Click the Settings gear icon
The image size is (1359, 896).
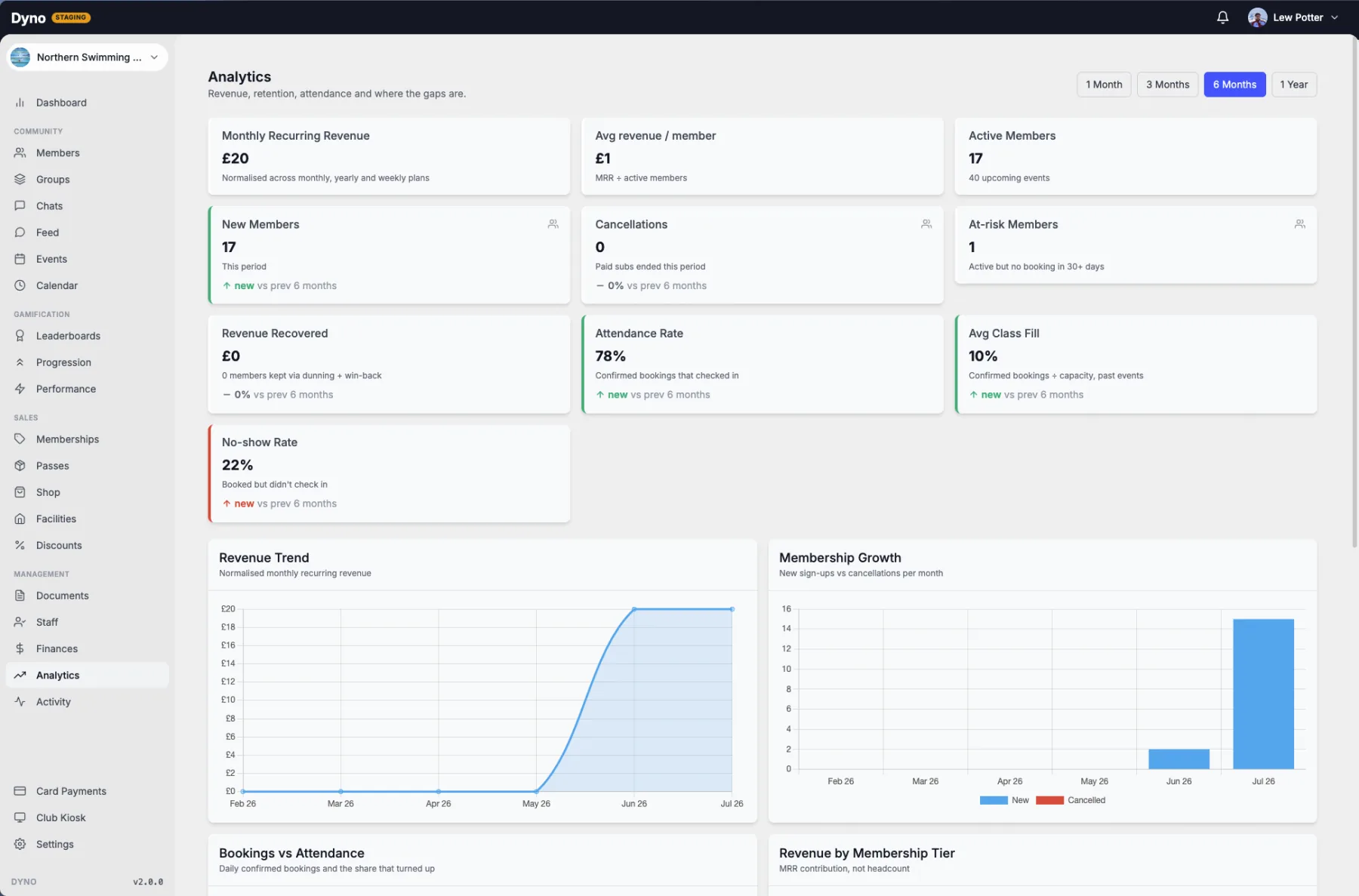click(x=20, y=844)
